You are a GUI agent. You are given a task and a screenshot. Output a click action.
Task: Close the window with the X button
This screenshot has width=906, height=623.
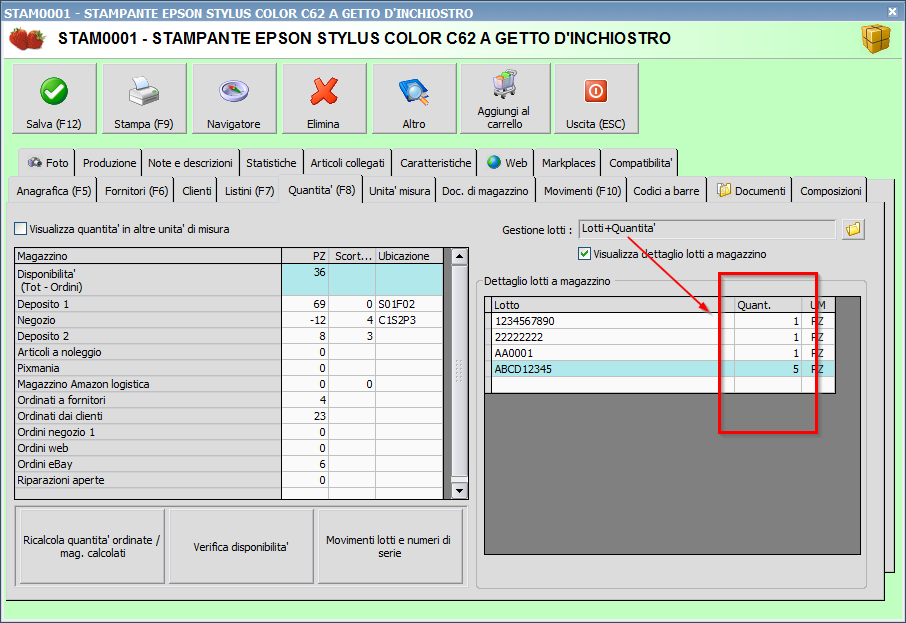tap(892, 11)
